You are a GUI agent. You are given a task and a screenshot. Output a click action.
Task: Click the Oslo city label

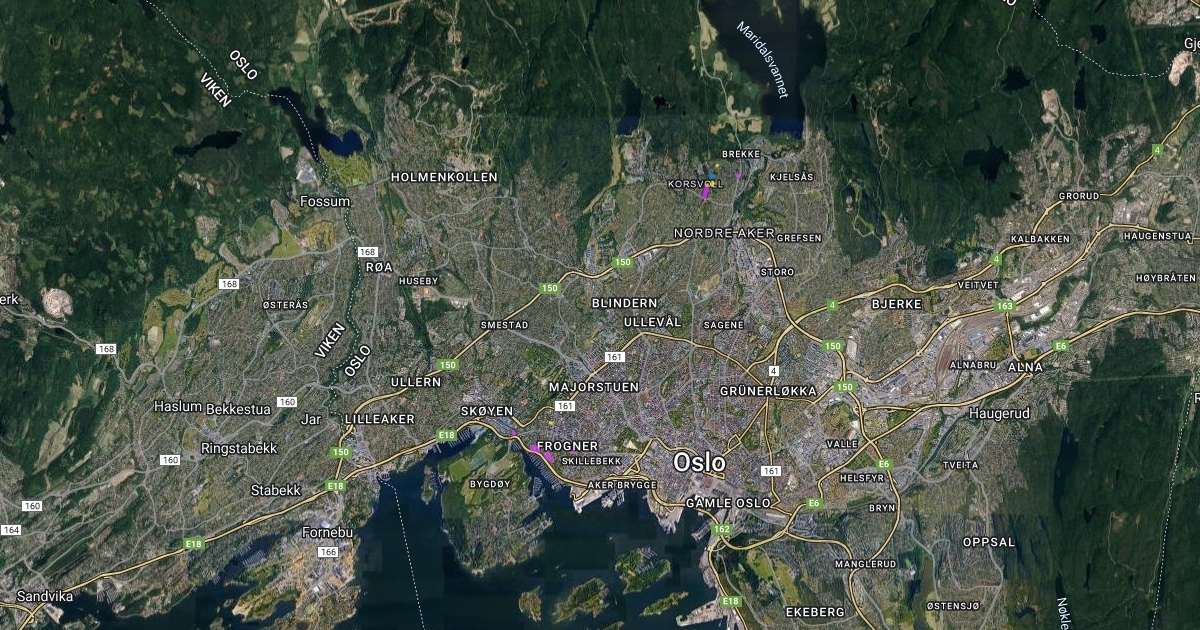point(699,462)
